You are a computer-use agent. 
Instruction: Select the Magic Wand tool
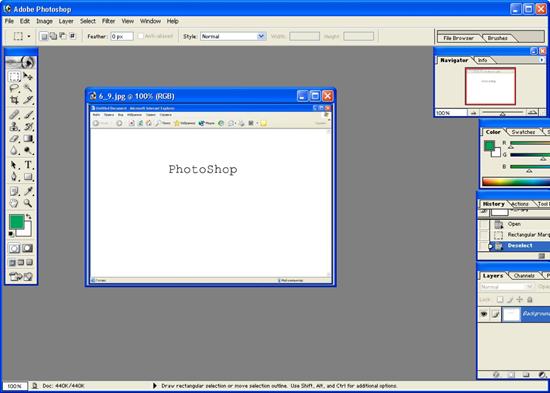point(28,88)
